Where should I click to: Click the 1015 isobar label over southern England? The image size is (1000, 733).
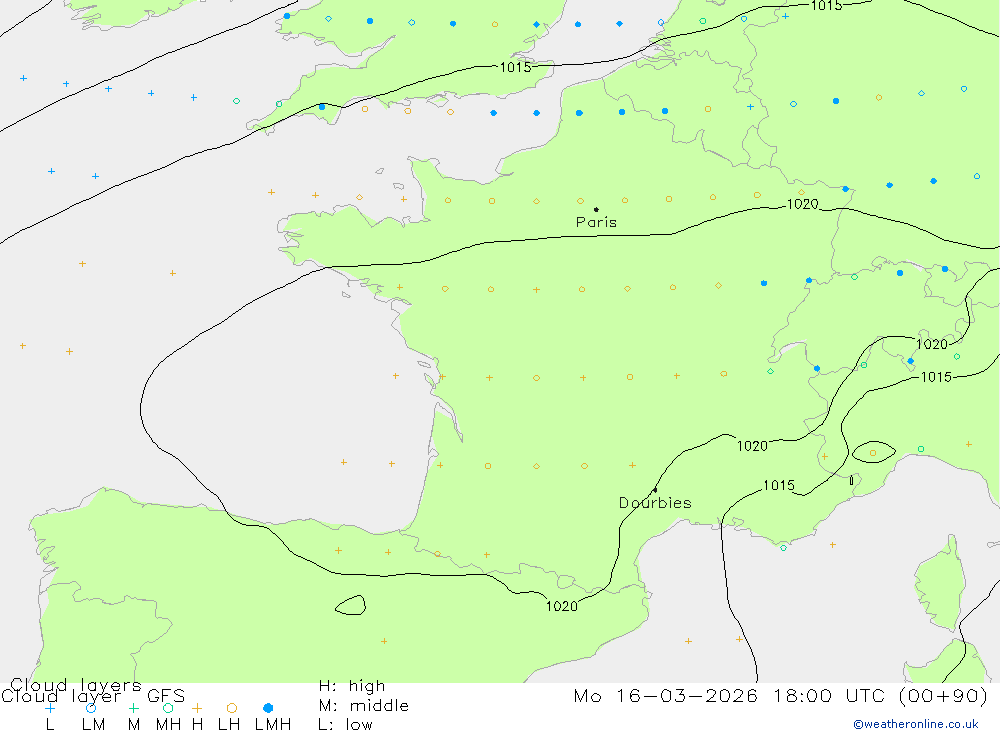pos(515,67)
